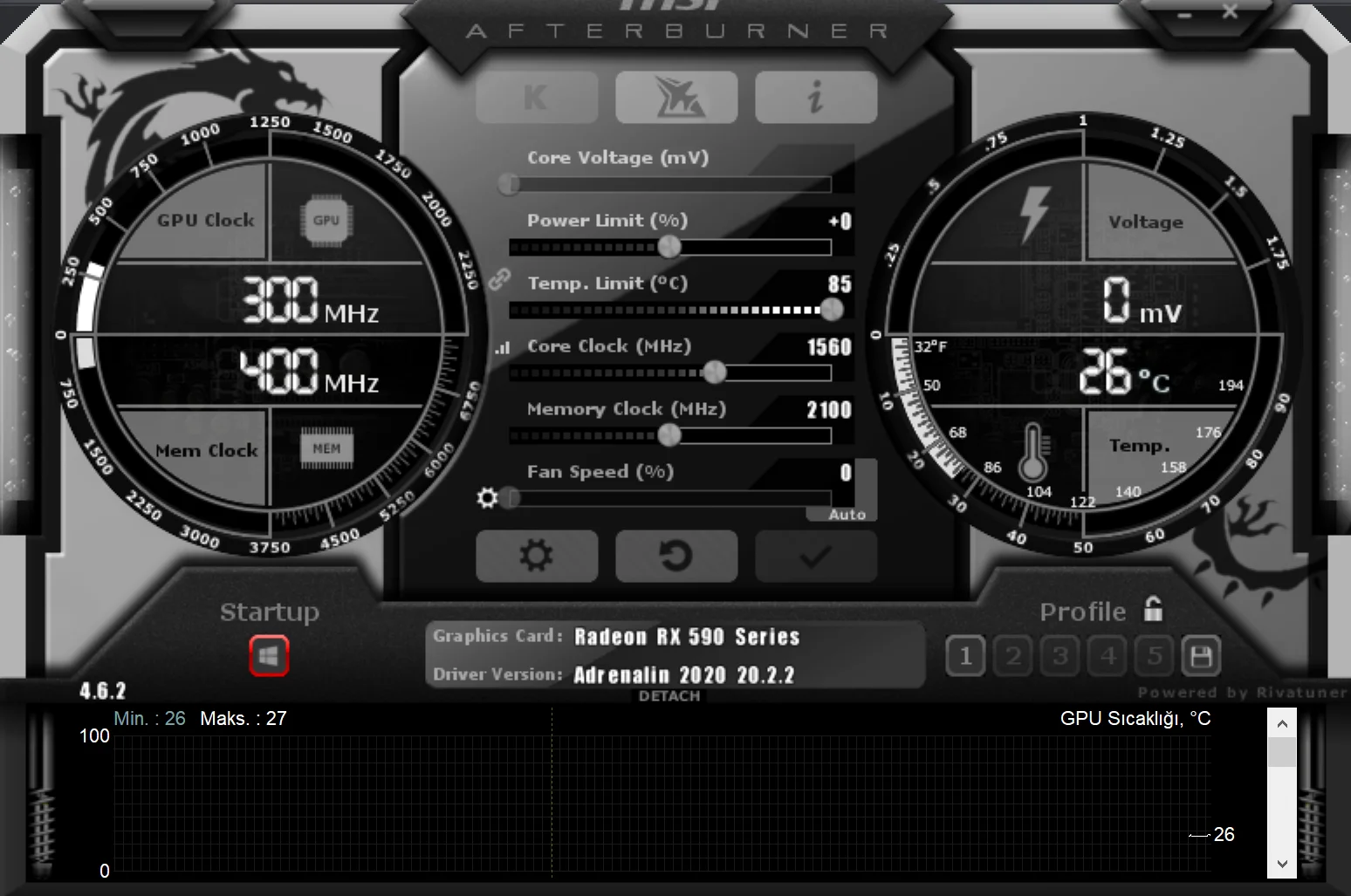Screen dimensions: 1351x896
Task: Click the "GPU Clock" gauge label
Action: point(206,221)
